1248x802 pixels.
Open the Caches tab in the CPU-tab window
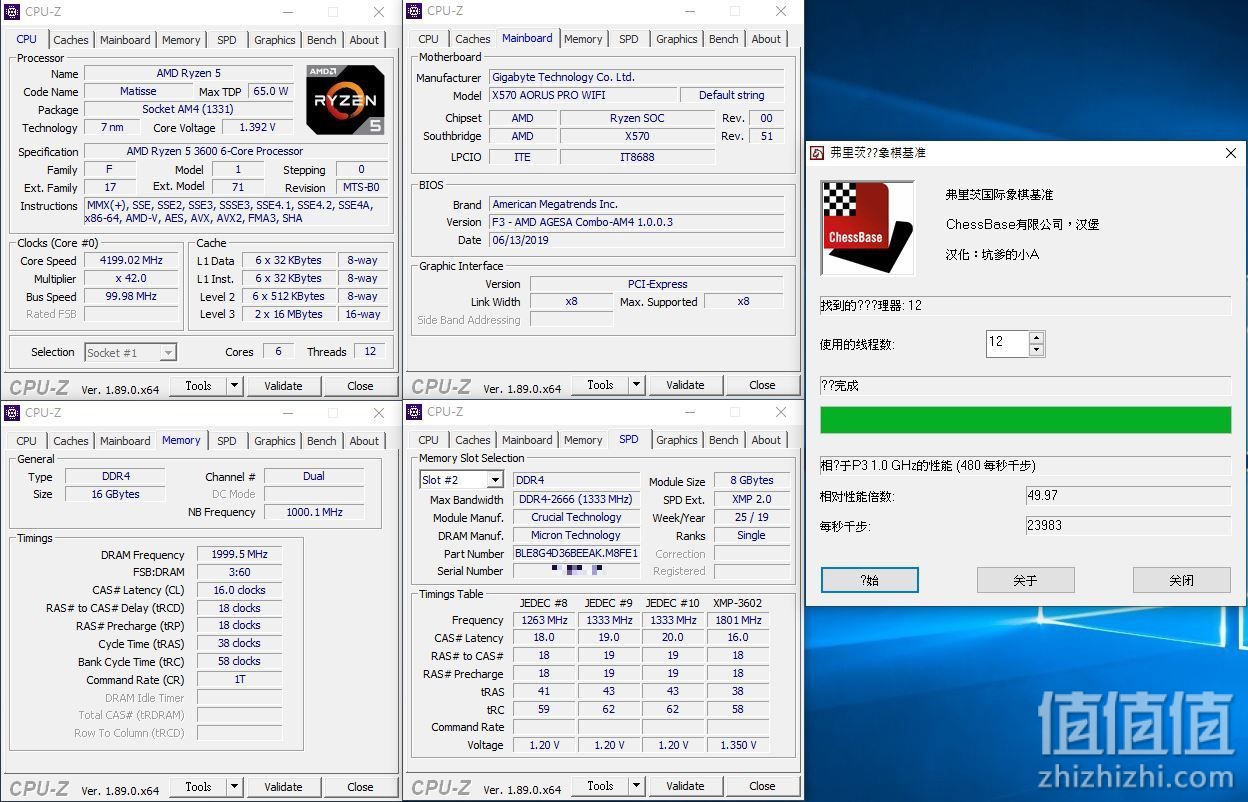pos(71,40)
